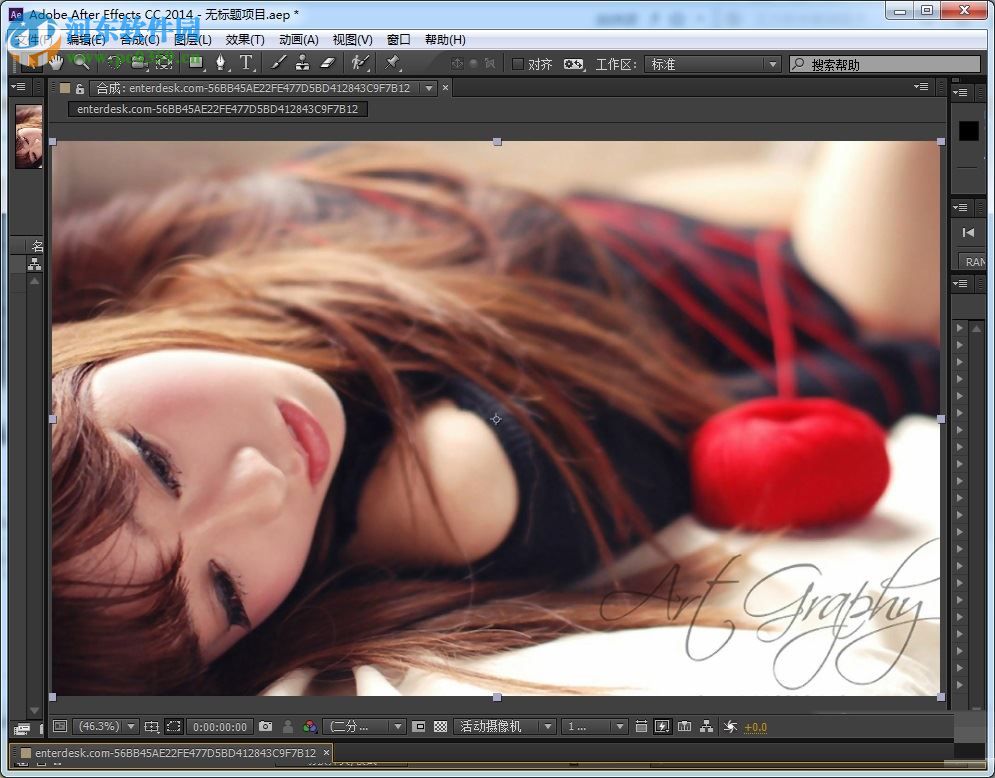The width and height of the screenshot is (995, 778).
Task: Select the Eraser tool
Action: coord(327,62)
